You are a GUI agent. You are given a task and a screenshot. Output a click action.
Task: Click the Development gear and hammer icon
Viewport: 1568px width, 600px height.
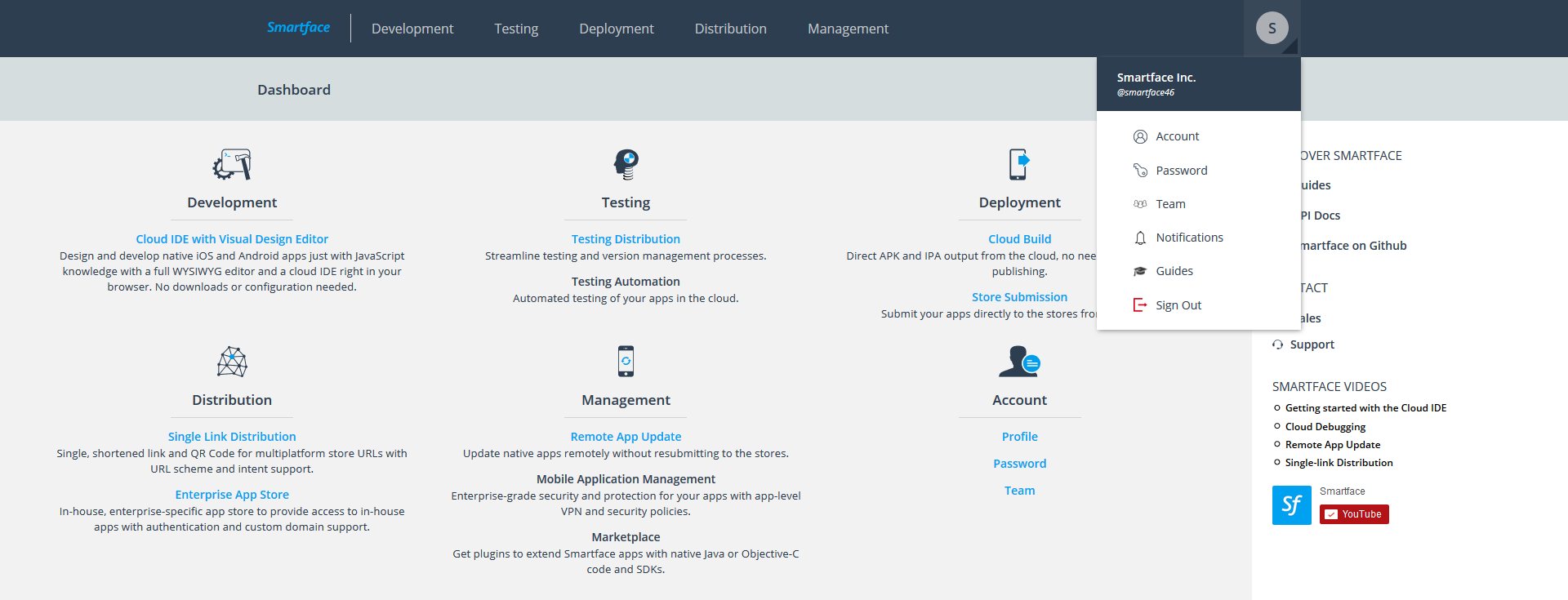coord(232,164)
